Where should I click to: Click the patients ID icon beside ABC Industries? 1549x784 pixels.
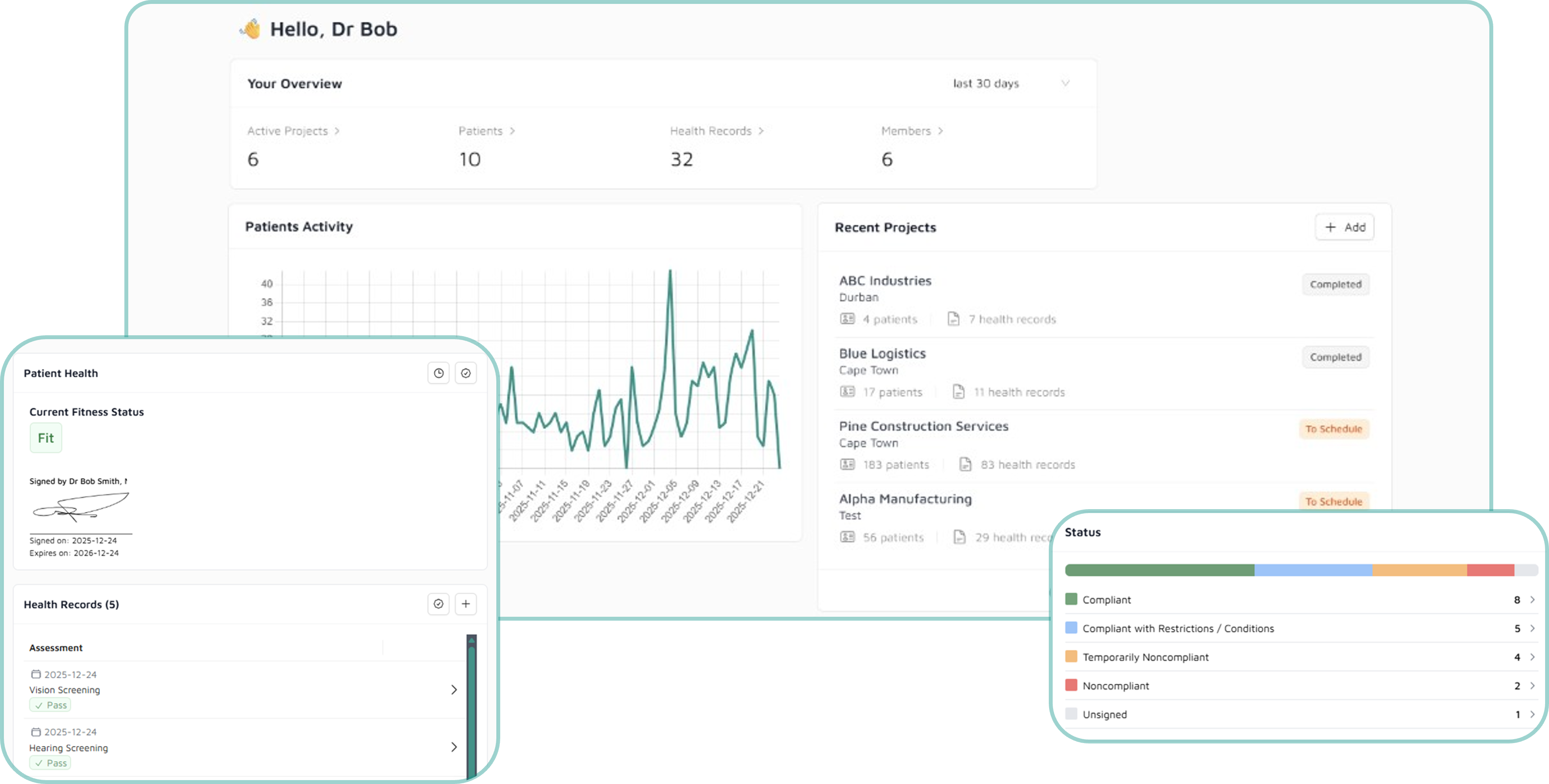(848, 319)
